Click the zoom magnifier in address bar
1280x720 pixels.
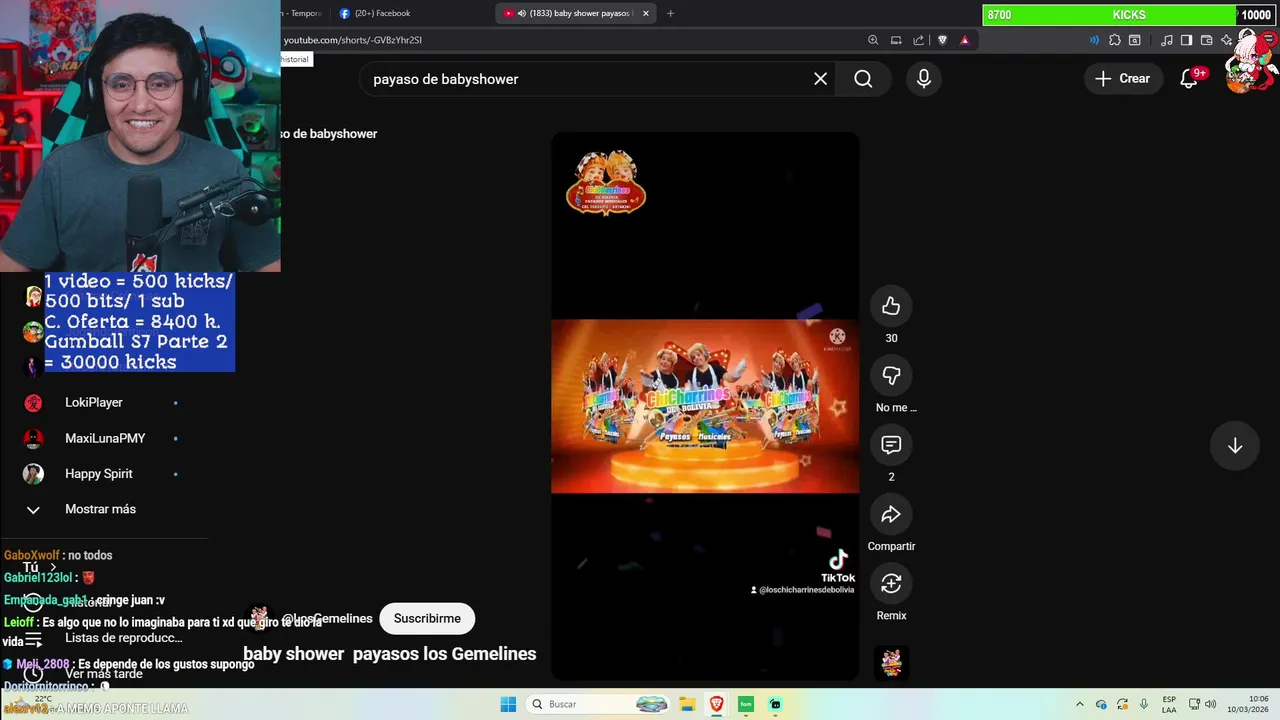[x=873, y=40]
